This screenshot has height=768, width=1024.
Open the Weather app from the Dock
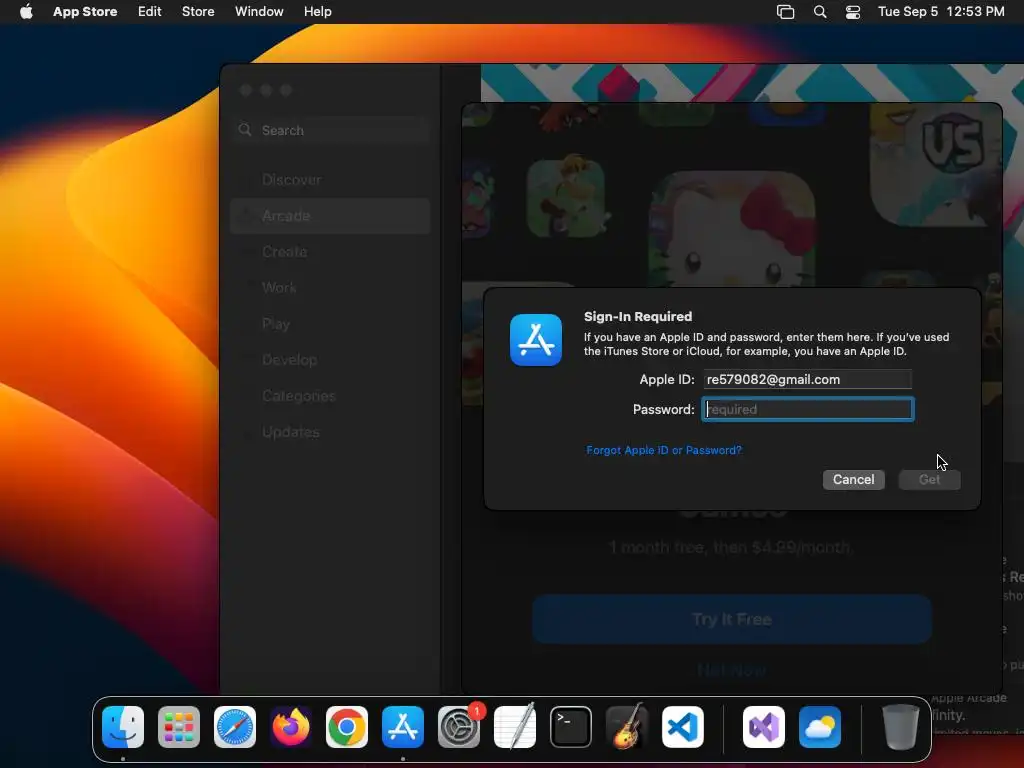pyautogui.click(x=820, y=727)
